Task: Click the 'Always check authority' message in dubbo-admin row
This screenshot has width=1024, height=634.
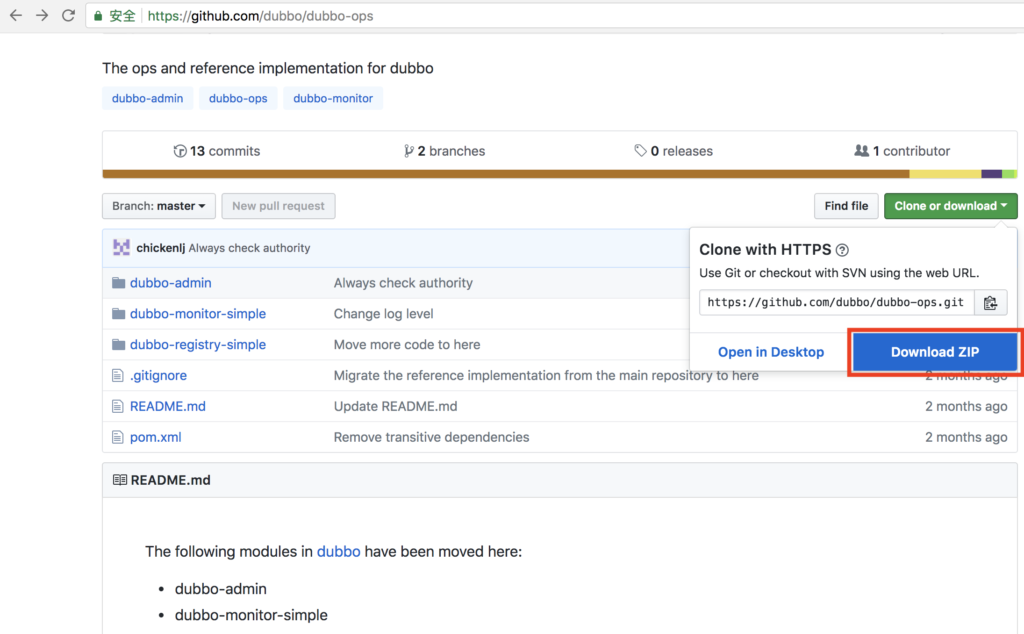Action: pyautogui.click(x=403, y=283)
